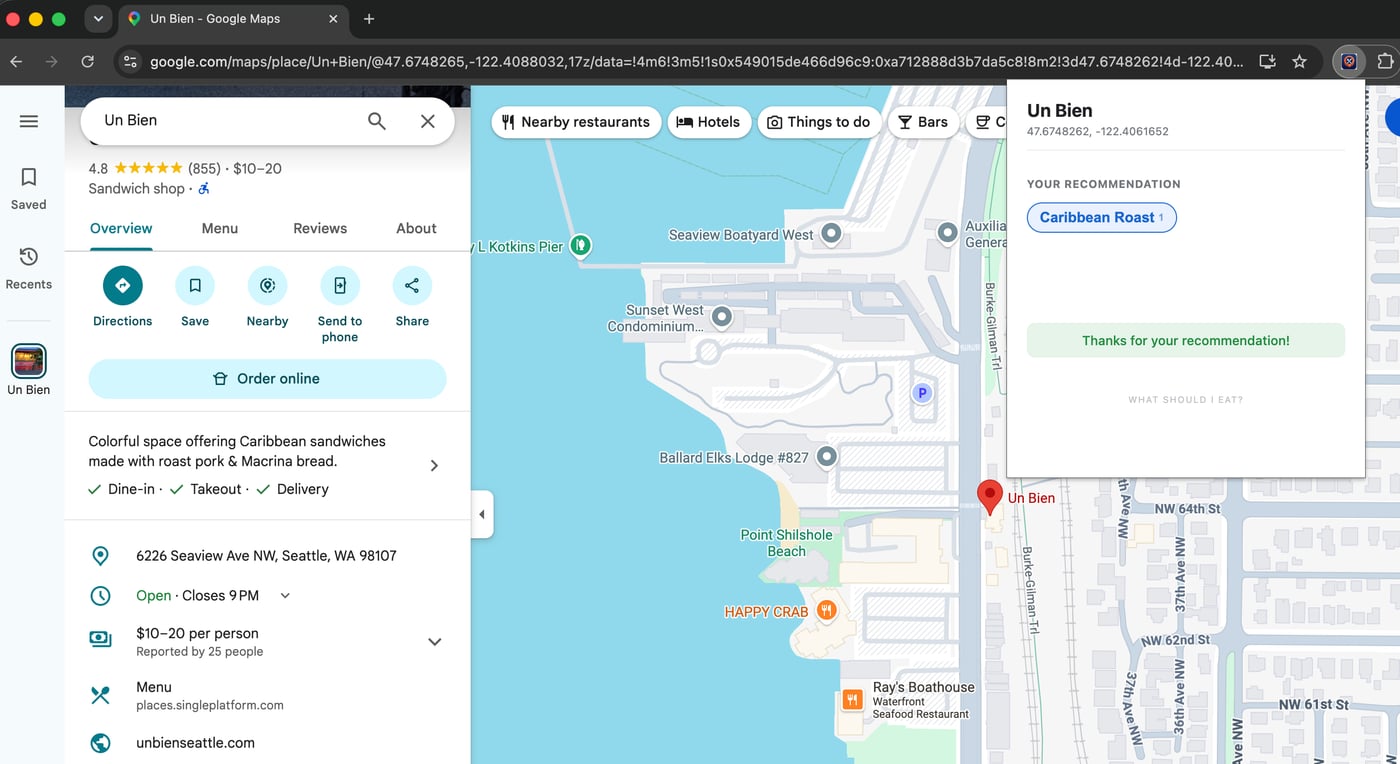This screenshot has height=764, width=1400.
Task: Bookmark this page with the star icon
Action: click(x=1299, y=61)
